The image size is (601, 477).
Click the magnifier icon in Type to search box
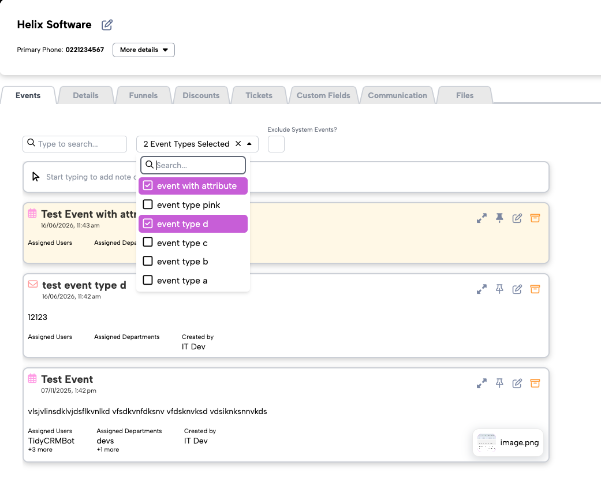tap(31, 143)
